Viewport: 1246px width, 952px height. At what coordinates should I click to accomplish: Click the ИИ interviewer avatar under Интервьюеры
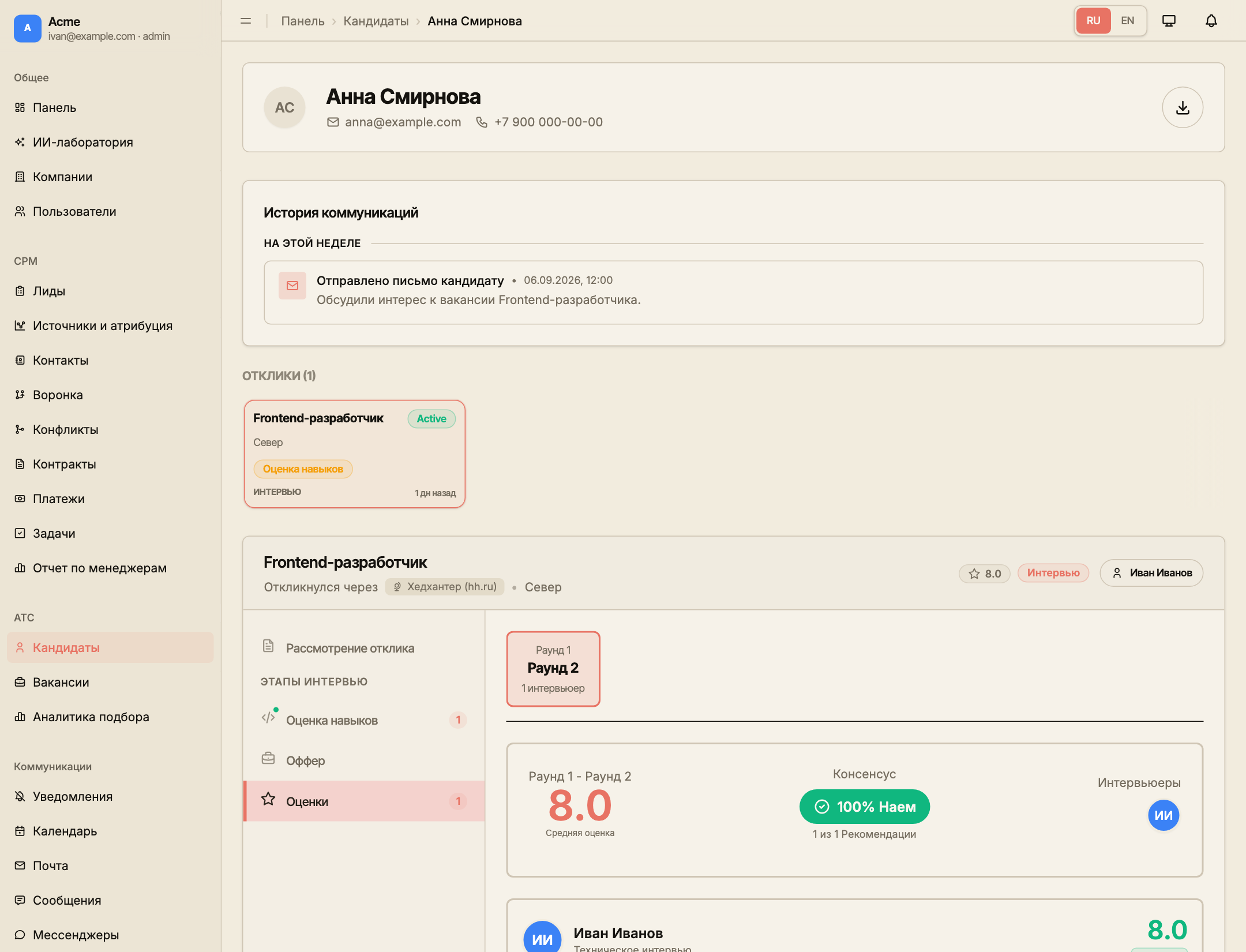coord(1163,815)
